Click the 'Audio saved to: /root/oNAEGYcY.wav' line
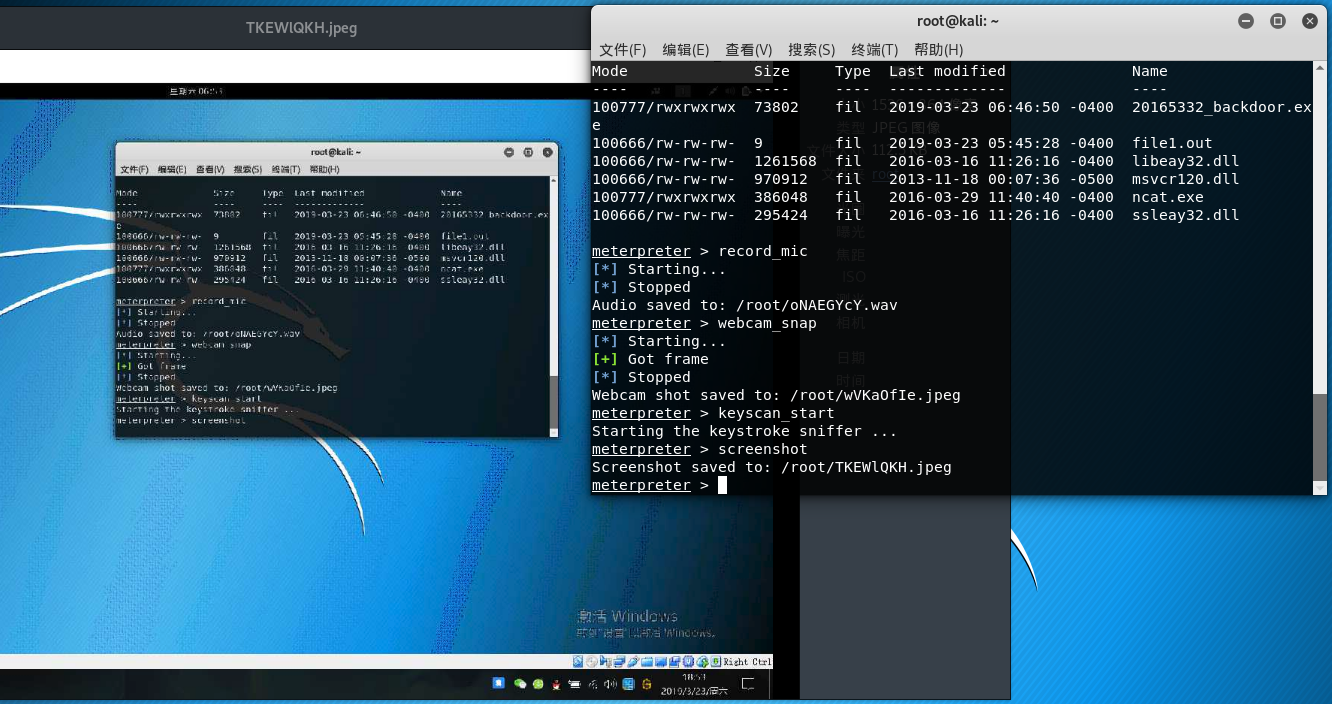This screenshot has height=704, width=1332. pyautogui.click(x=745, y=305)
